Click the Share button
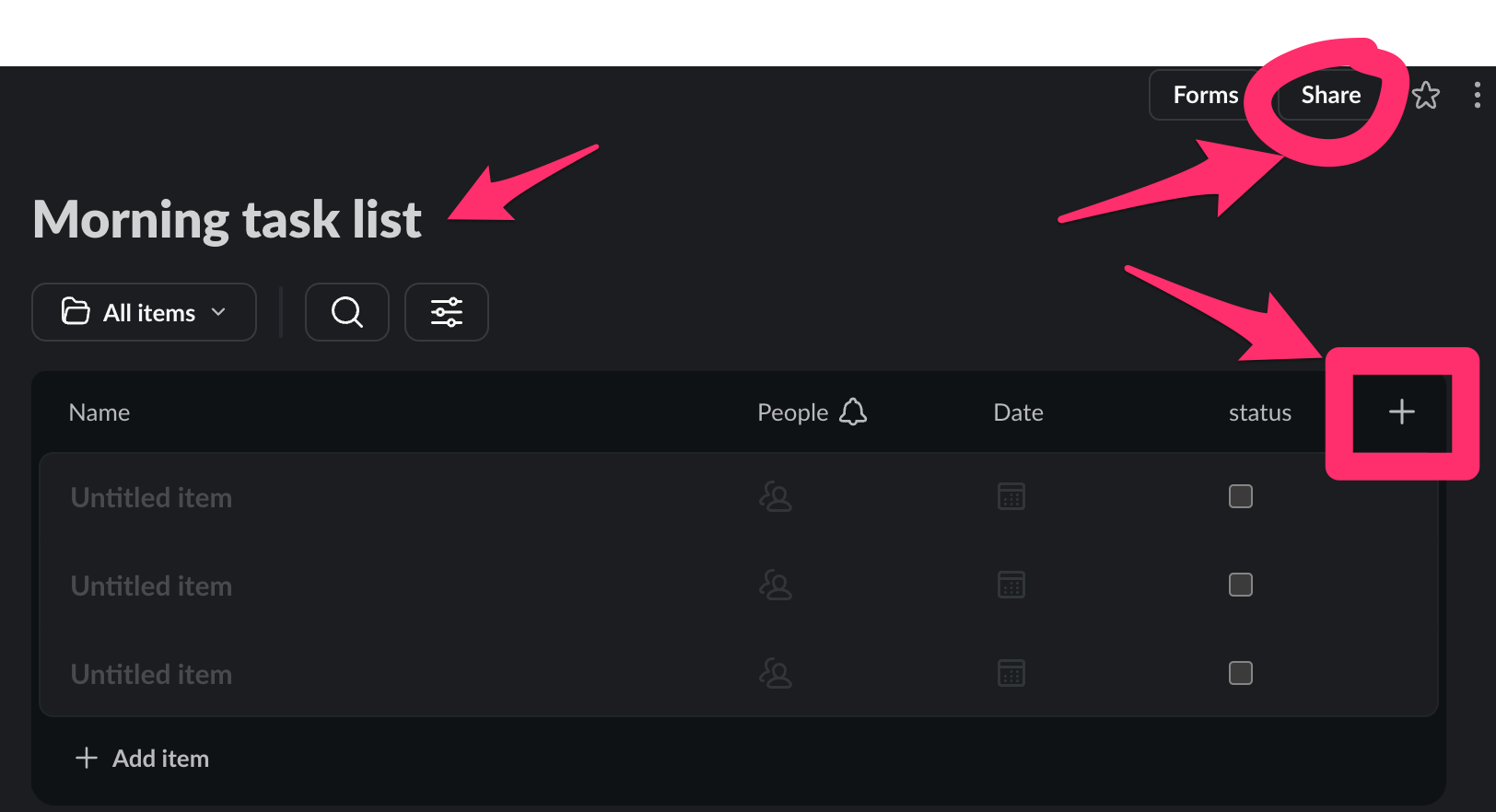Viewport: 1496px width, 812px height. tap(1330, 94)
